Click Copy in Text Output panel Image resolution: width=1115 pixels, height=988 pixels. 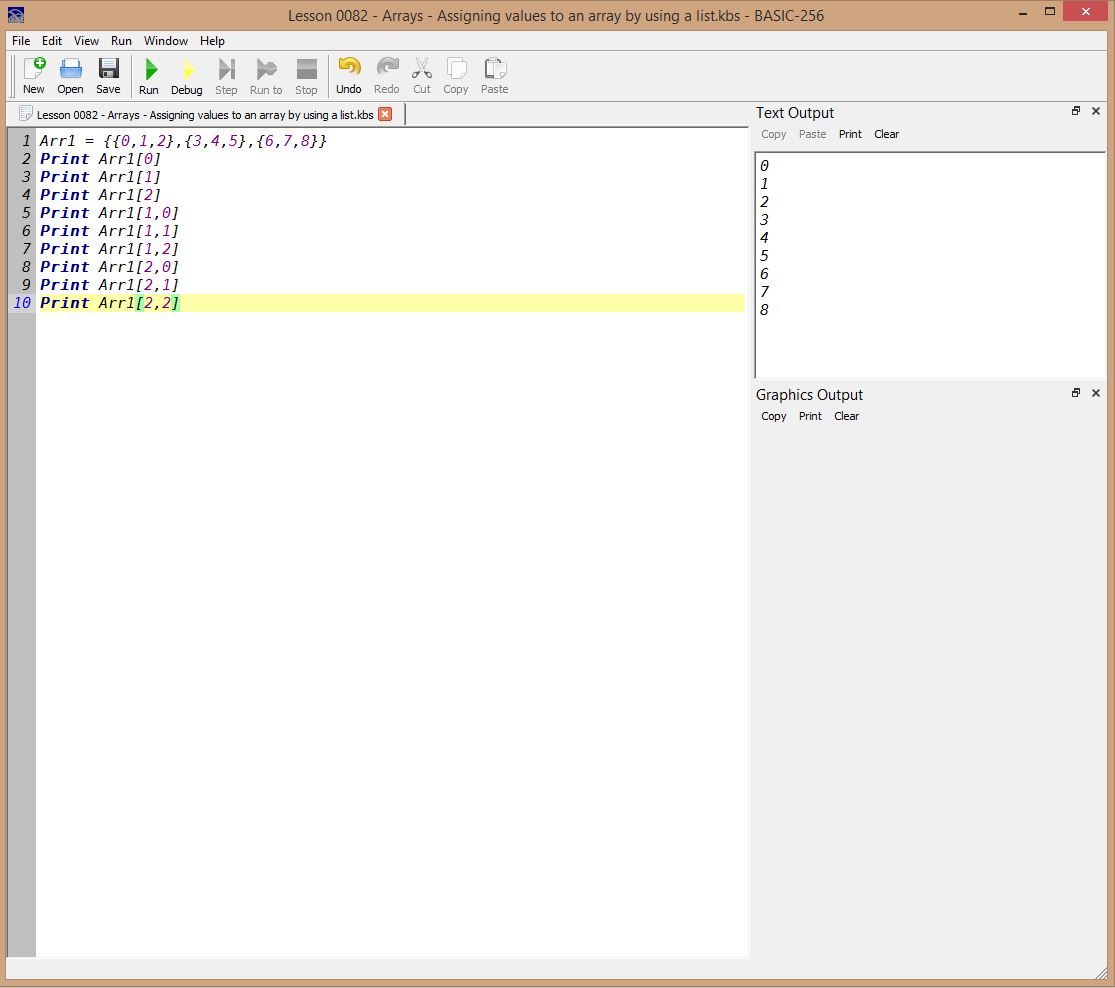pyautogui.click(x=774, y=134)
